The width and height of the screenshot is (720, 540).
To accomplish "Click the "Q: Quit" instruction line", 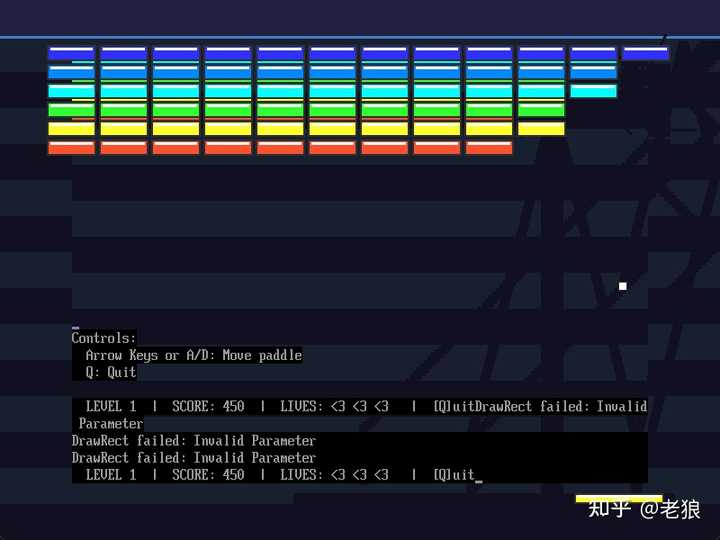I will (x=111, y=372).
